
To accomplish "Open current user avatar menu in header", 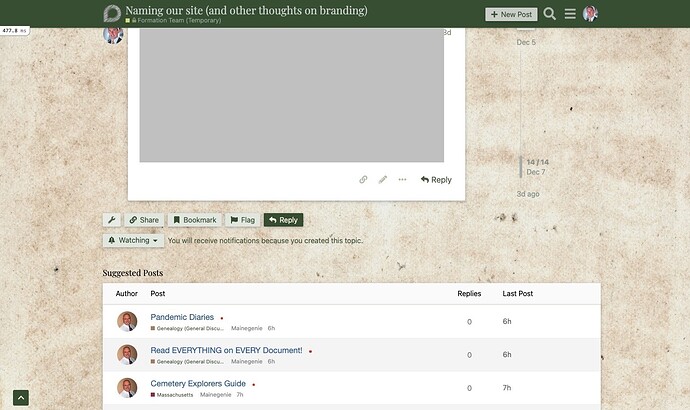I will (590, 14).
